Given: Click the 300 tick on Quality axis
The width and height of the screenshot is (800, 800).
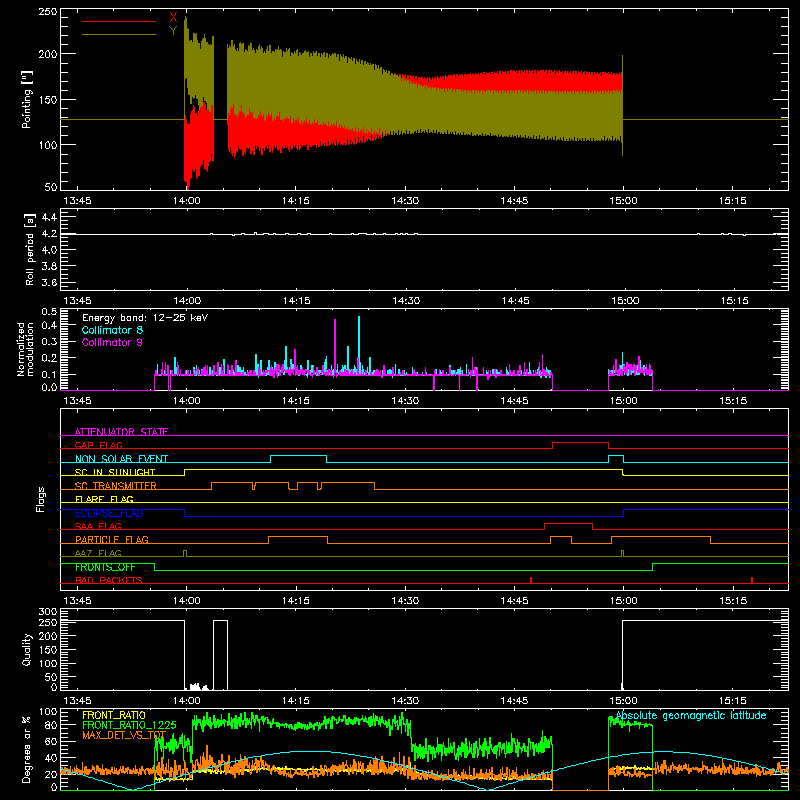Looking at the screenshot, I should click(x=48, y=612).
